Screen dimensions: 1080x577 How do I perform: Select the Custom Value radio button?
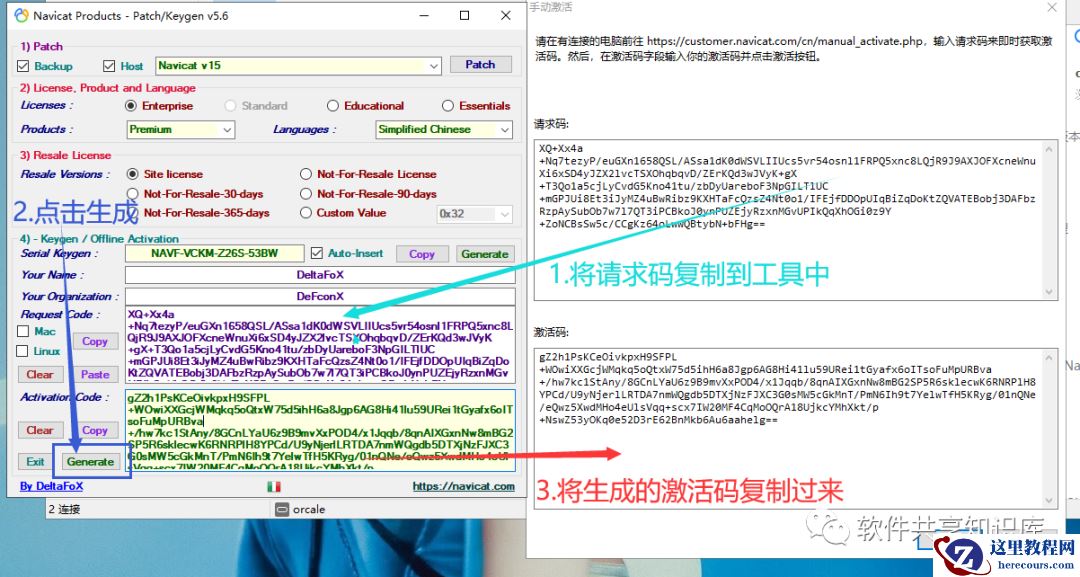[x=306, y=213]
